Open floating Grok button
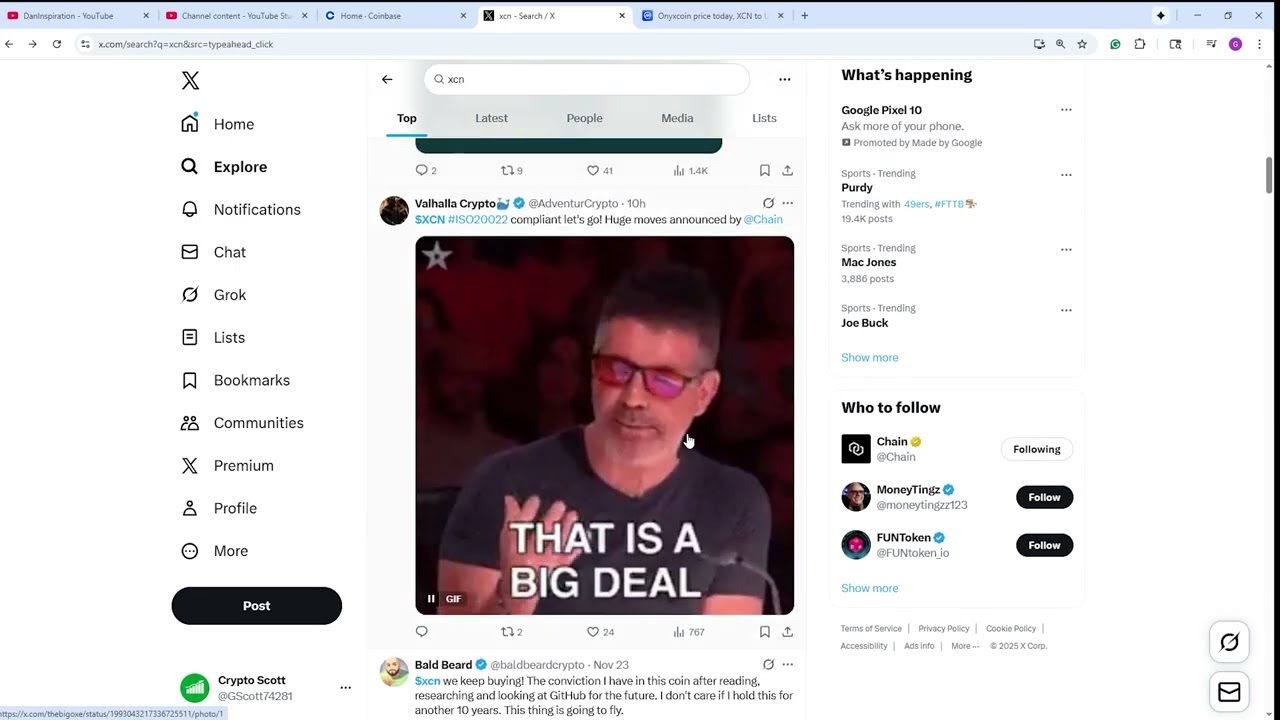Viewport: 1280px width, 720px height. 1229,642
